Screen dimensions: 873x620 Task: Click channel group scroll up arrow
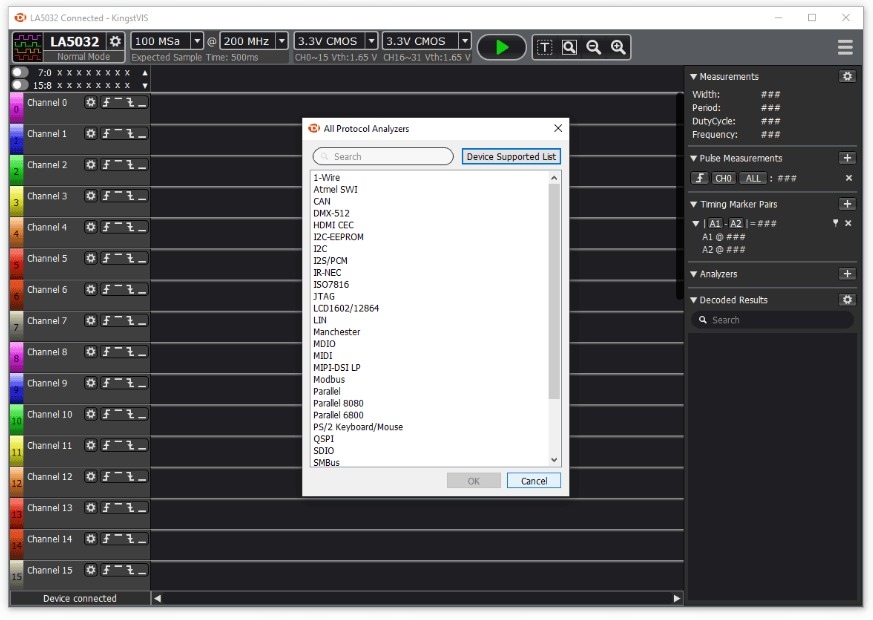click(x=145, y=72)
